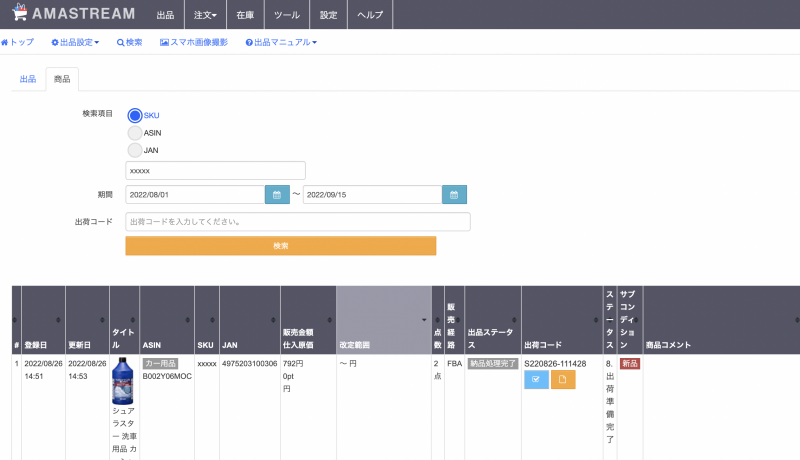Open calendar for end date
Image resolution: width=800 pixels, height=460 pixels.
[x=454, y=194]
